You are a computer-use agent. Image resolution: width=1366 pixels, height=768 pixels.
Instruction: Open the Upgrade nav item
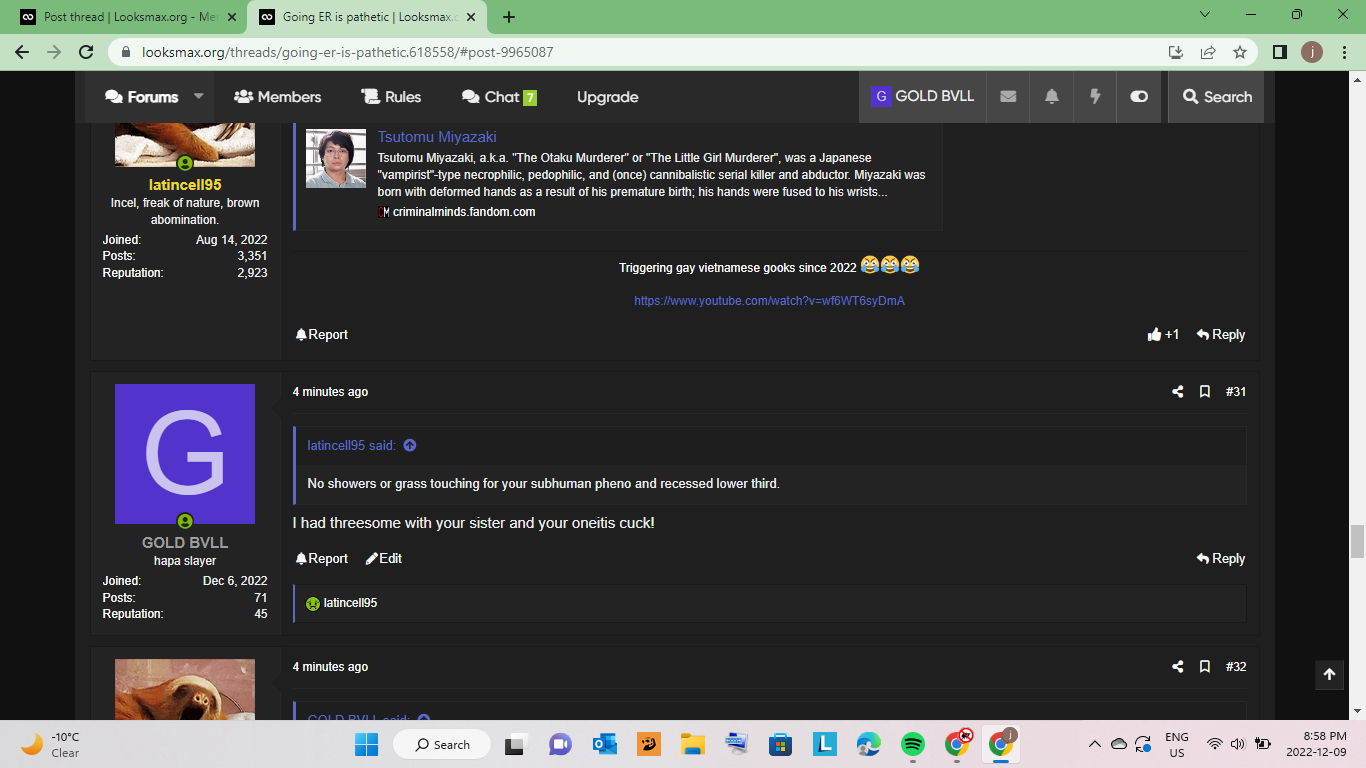[x=607, y=97]
